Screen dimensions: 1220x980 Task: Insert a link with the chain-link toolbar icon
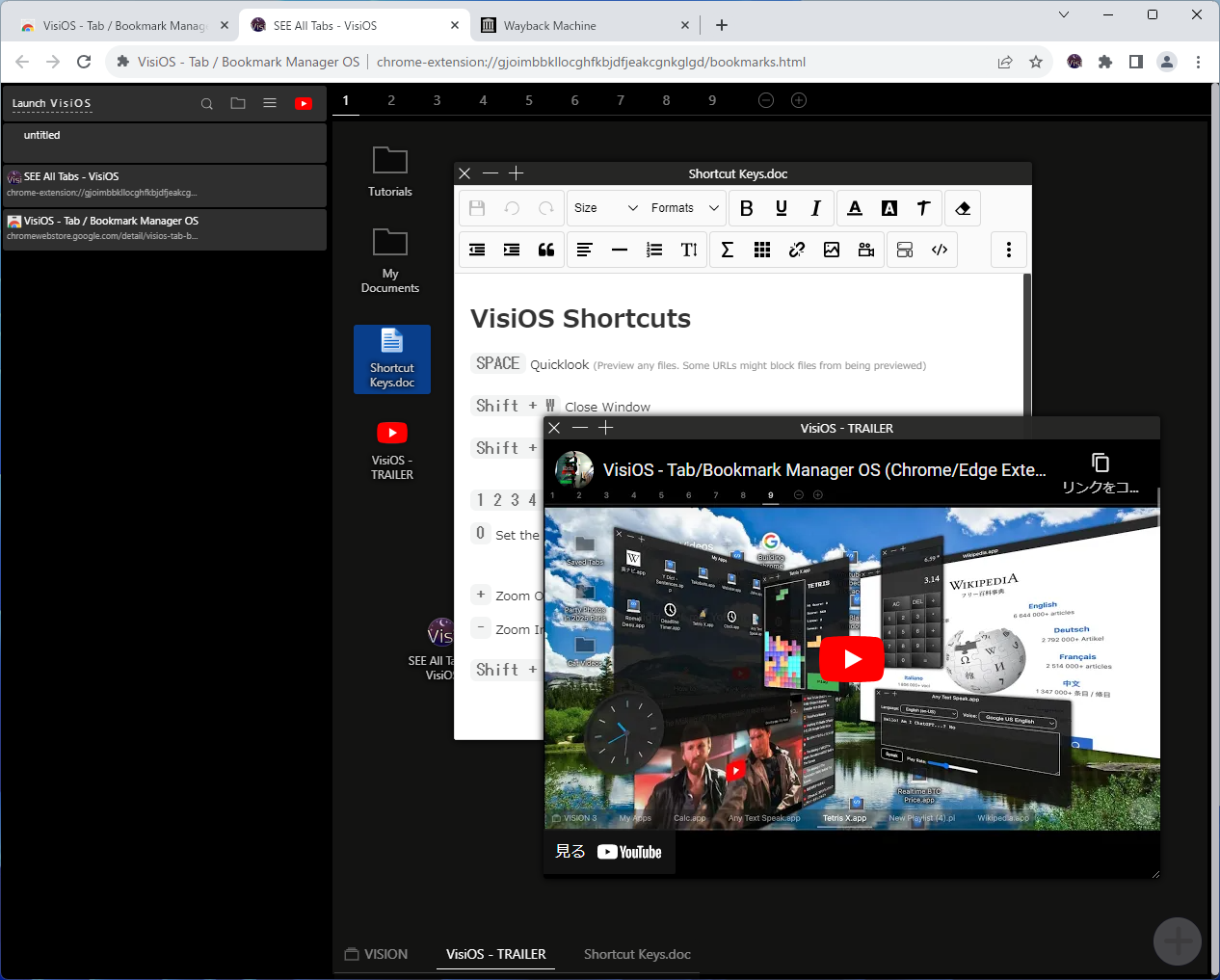click(797, 250)
